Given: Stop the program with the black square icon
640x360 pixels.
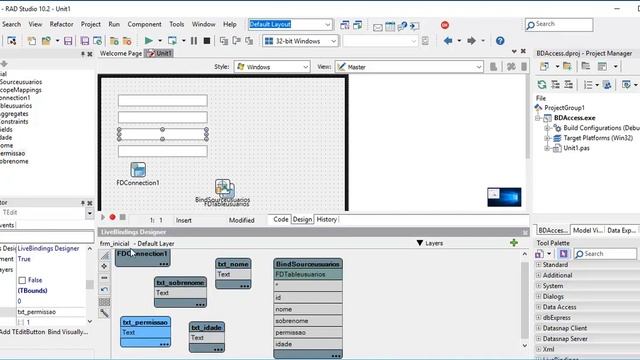Looking at the screenshot, I should point(207,41).
